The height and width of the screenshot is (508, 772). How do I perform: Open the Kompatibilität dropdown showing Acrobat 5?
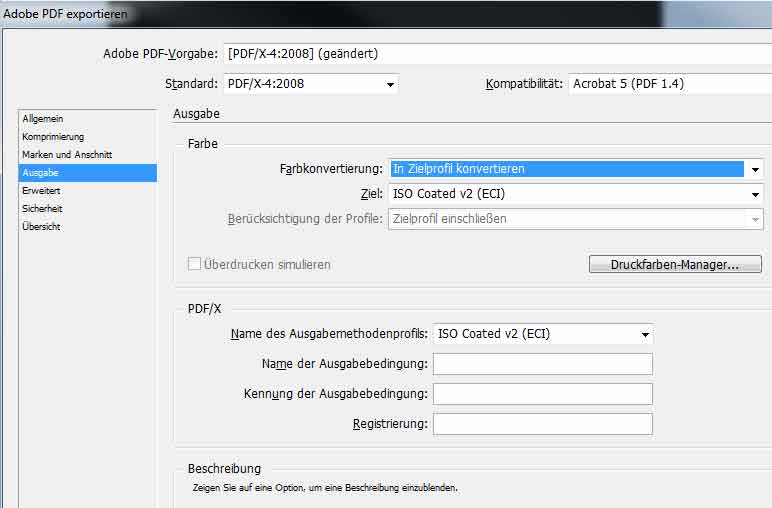[670, 84]
